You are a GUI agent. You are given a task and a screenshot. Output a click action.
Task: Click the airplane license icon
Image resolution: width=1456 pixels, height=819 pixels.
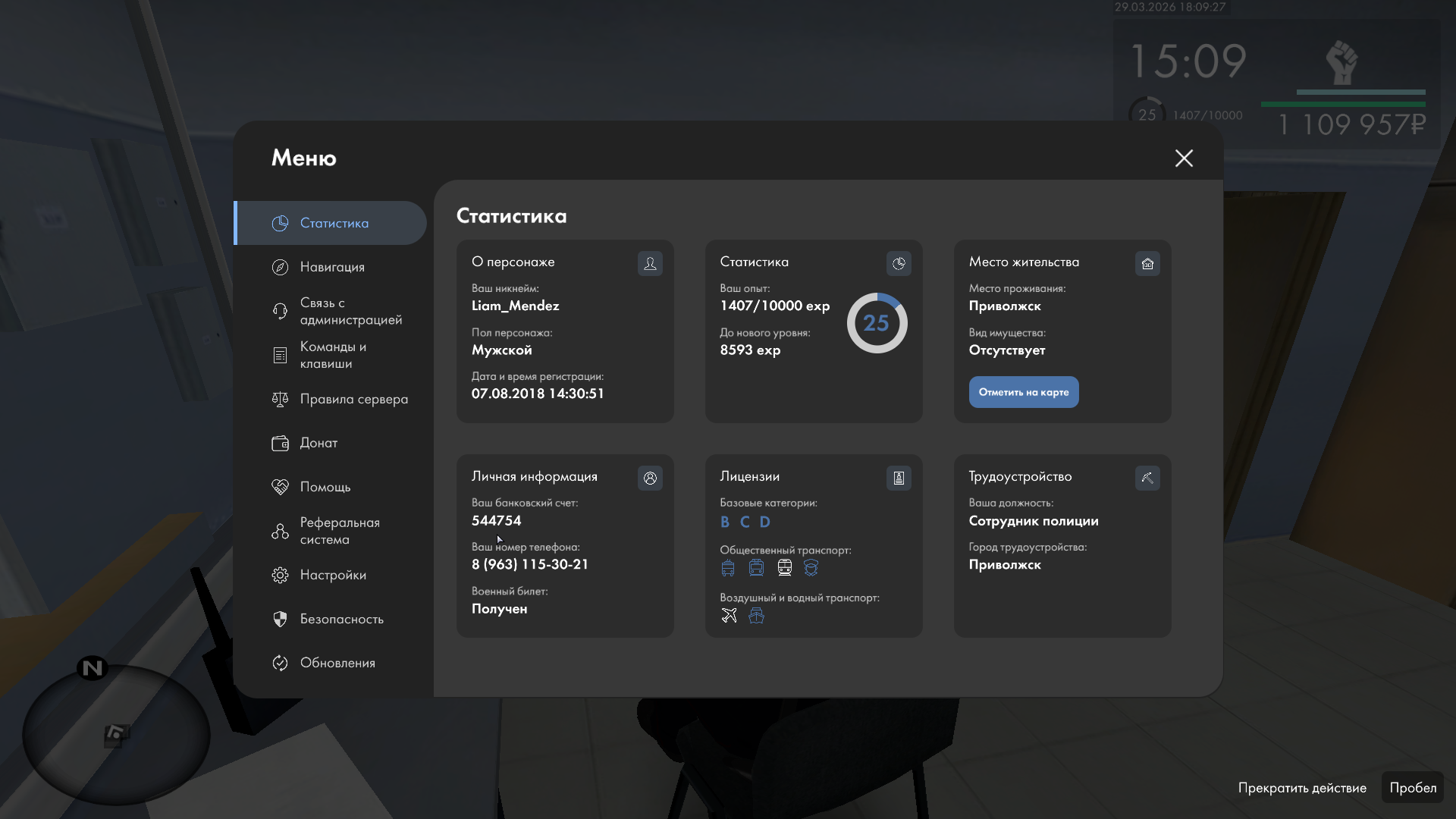coord(729,615)
